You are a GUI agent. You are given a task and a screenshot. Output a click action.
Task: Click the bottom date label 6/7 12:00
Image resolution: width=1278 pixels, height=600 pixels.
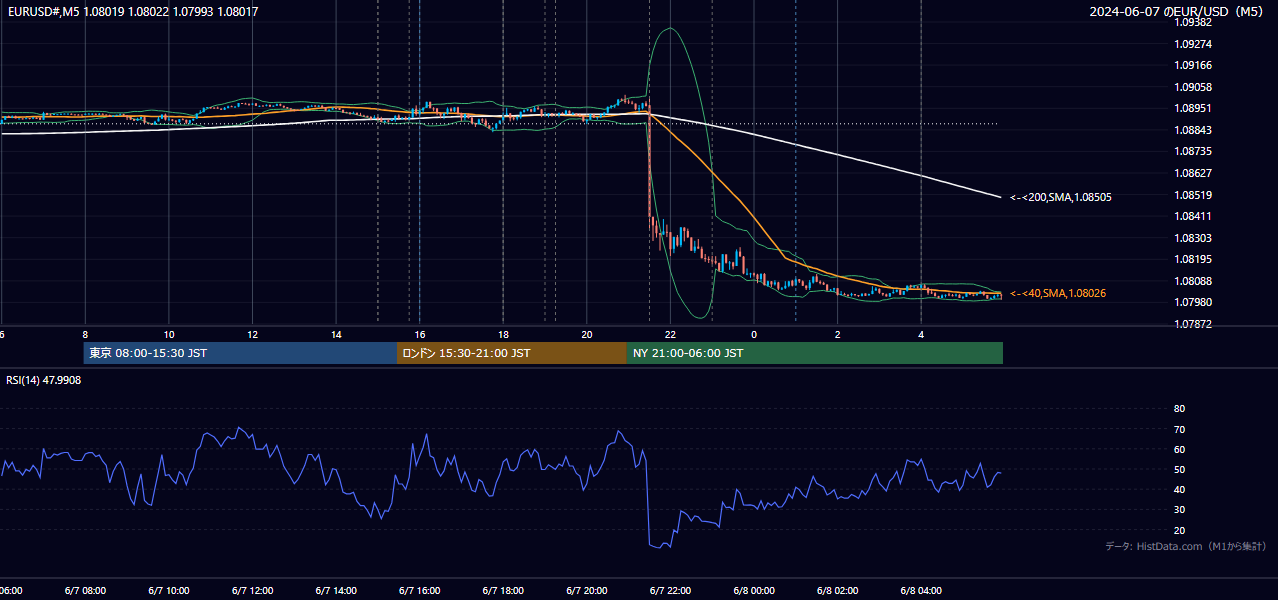[252, 591]
